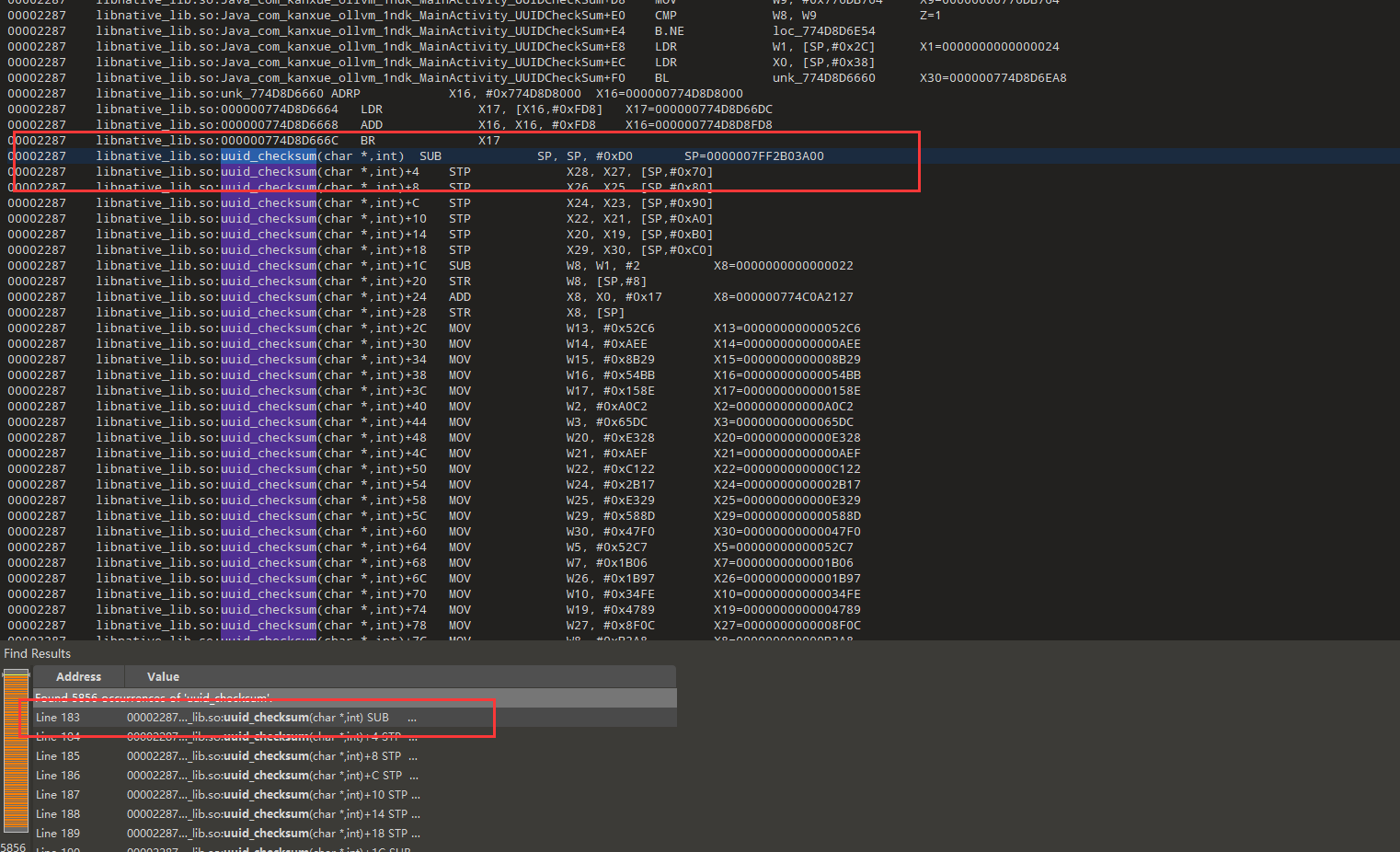Click the X20=000000000000E328 register value
1400x852 pixels.
[x=786, y=437]
